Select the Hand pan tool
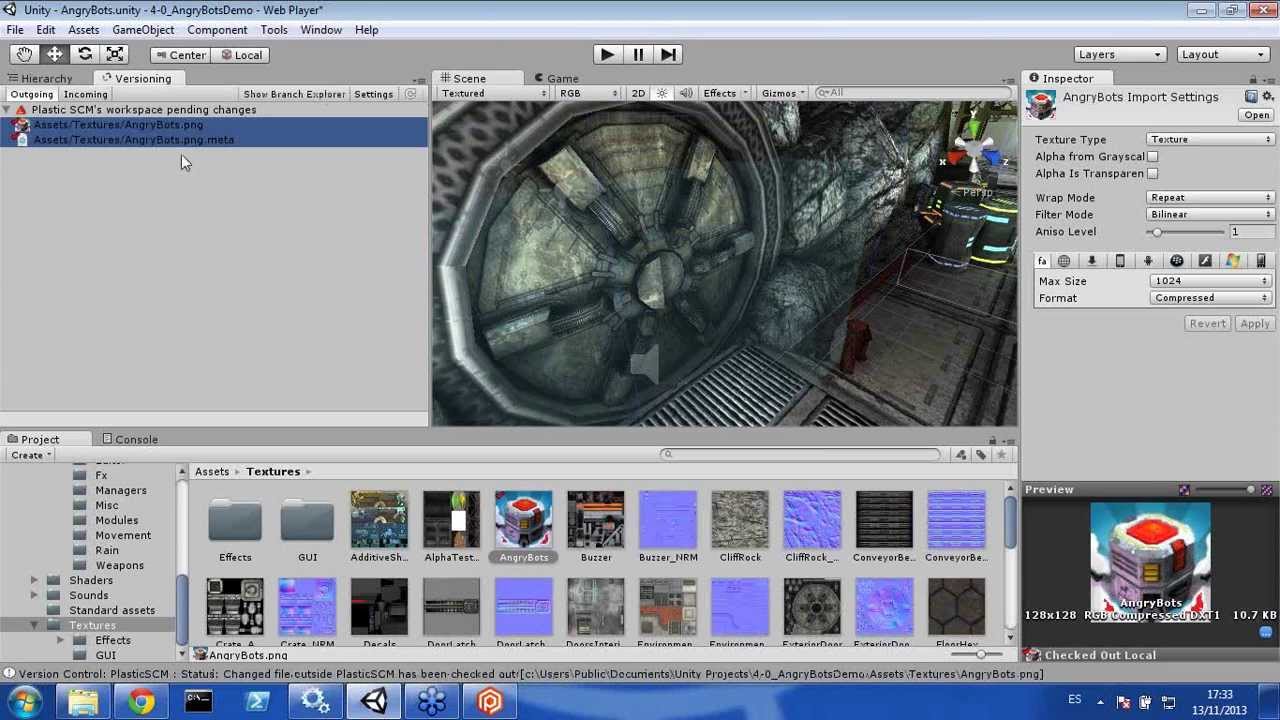Screen dimensions: 1280x720 (24, 54)
